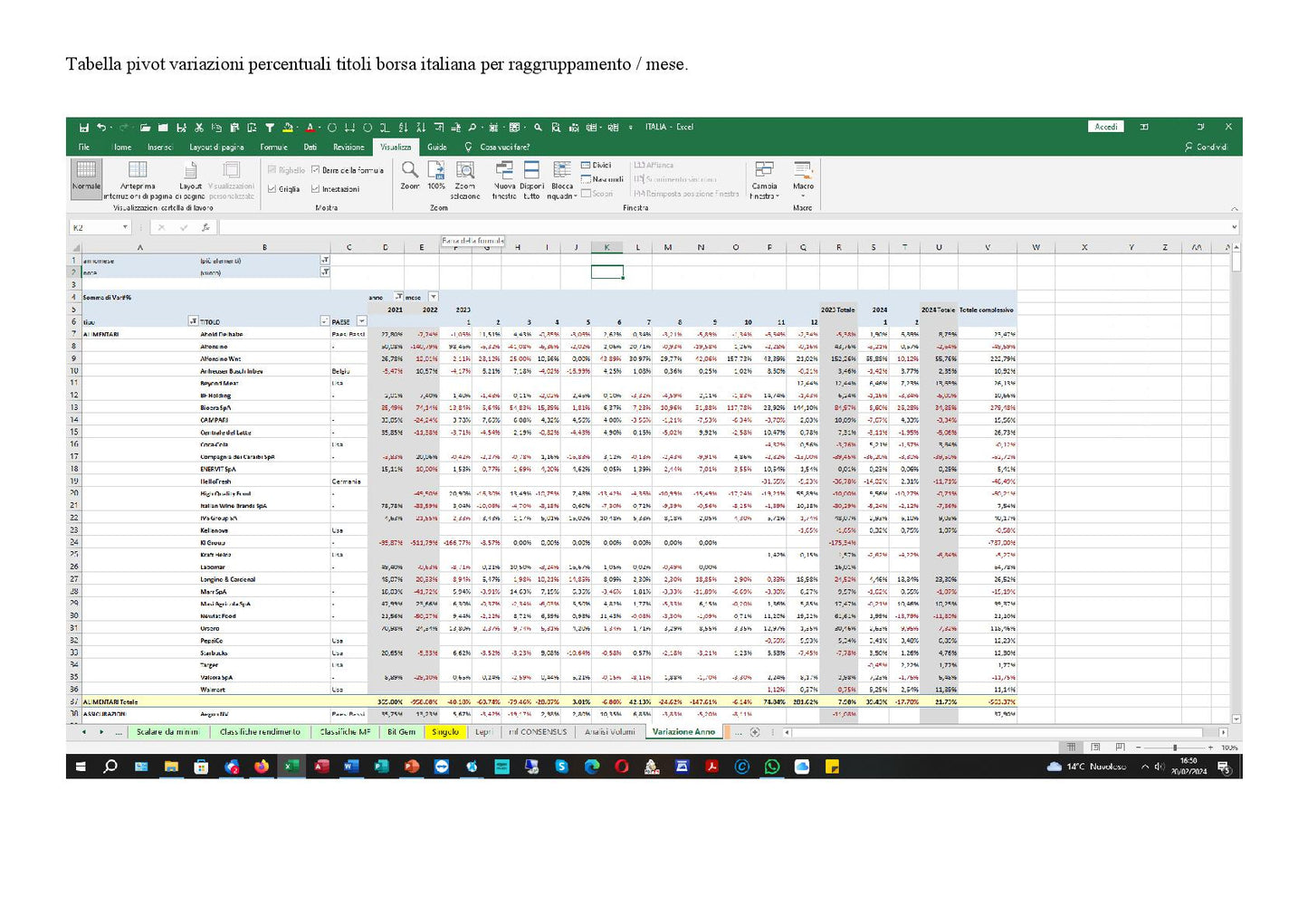Switch to Layout di pagina view
This screenshot has width=1308, height=924.
(190, 180)
